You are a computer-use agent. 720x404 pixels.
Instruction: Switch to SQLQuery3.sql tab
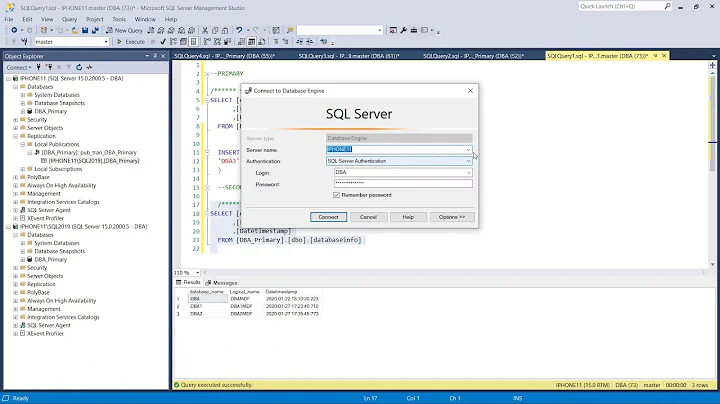tap(349, 56)
